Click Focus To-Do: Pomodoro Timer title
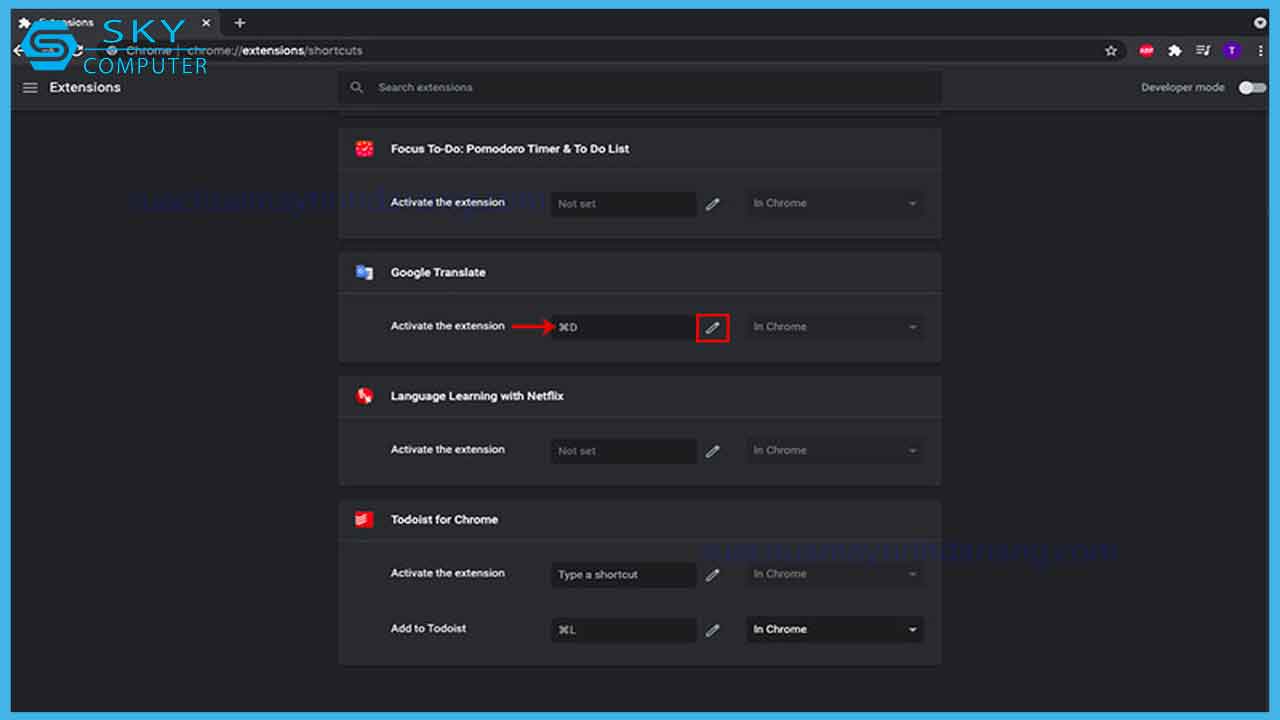The height and width of the screenshot is (720, 1280). tap(510, 149)
